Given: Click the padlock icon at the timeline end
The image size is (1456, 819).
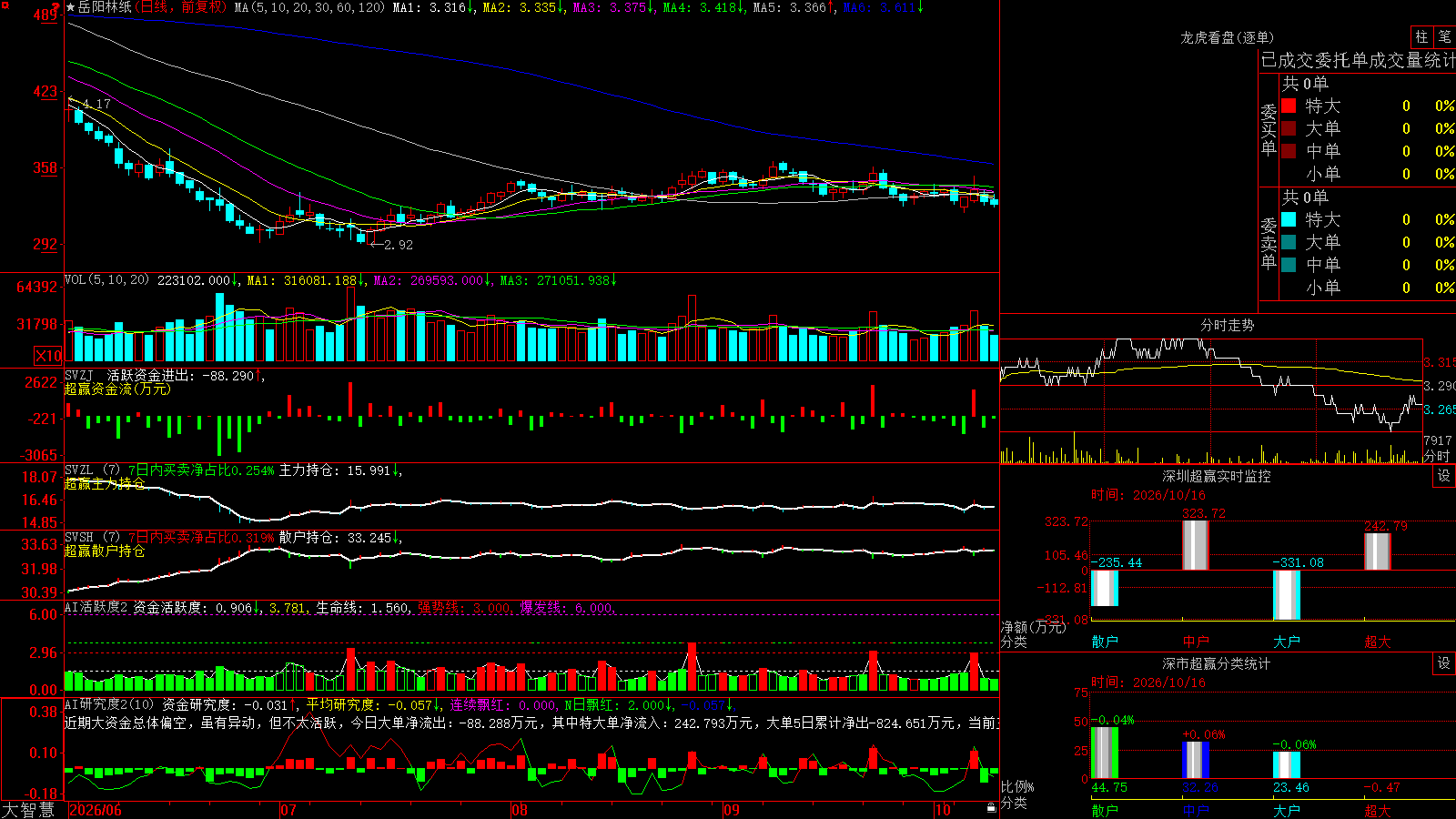Looking at the screenshot, I should [x=992, y=807].
